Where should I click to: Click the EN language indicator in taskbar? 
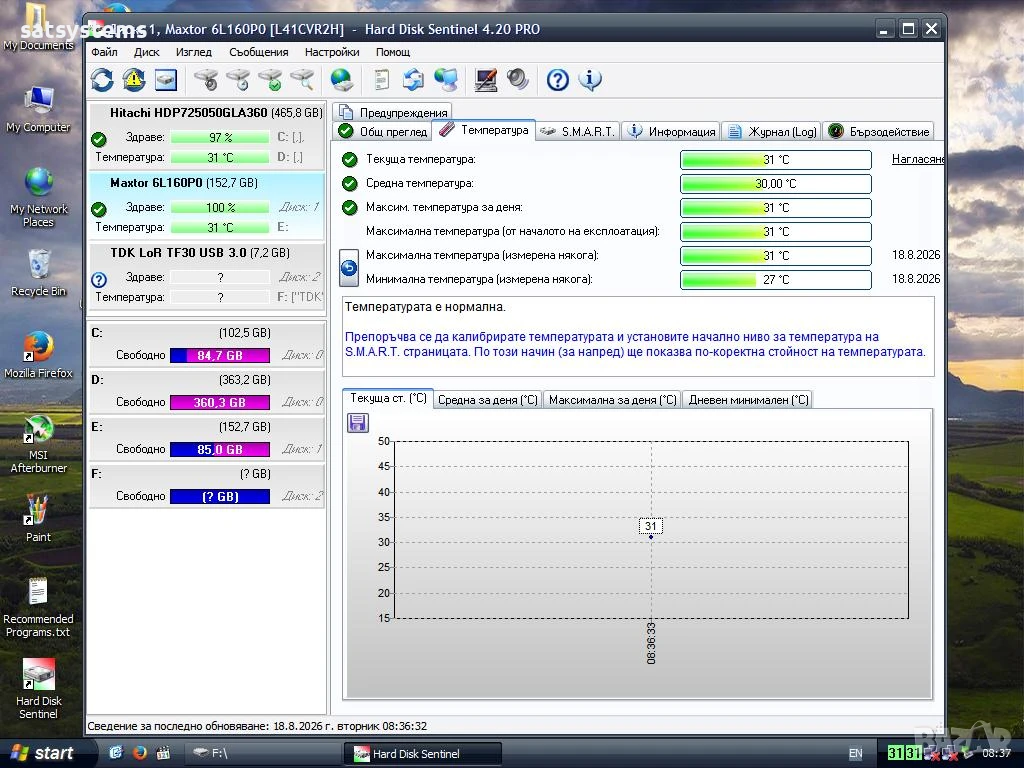coord(856,753)
